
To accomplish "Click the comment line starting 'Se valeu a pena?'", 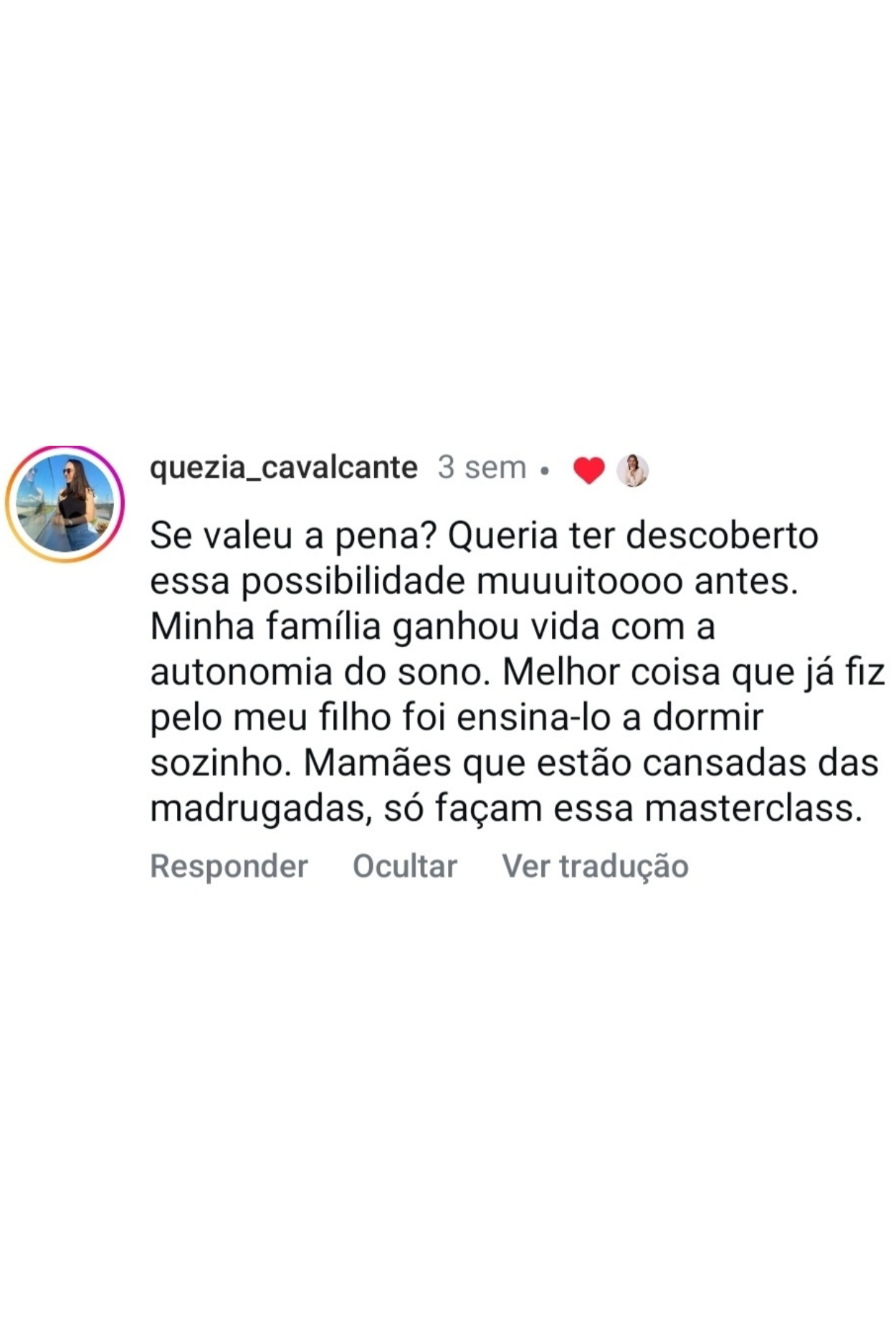I will pyautogui.click(x=484, y=535).
